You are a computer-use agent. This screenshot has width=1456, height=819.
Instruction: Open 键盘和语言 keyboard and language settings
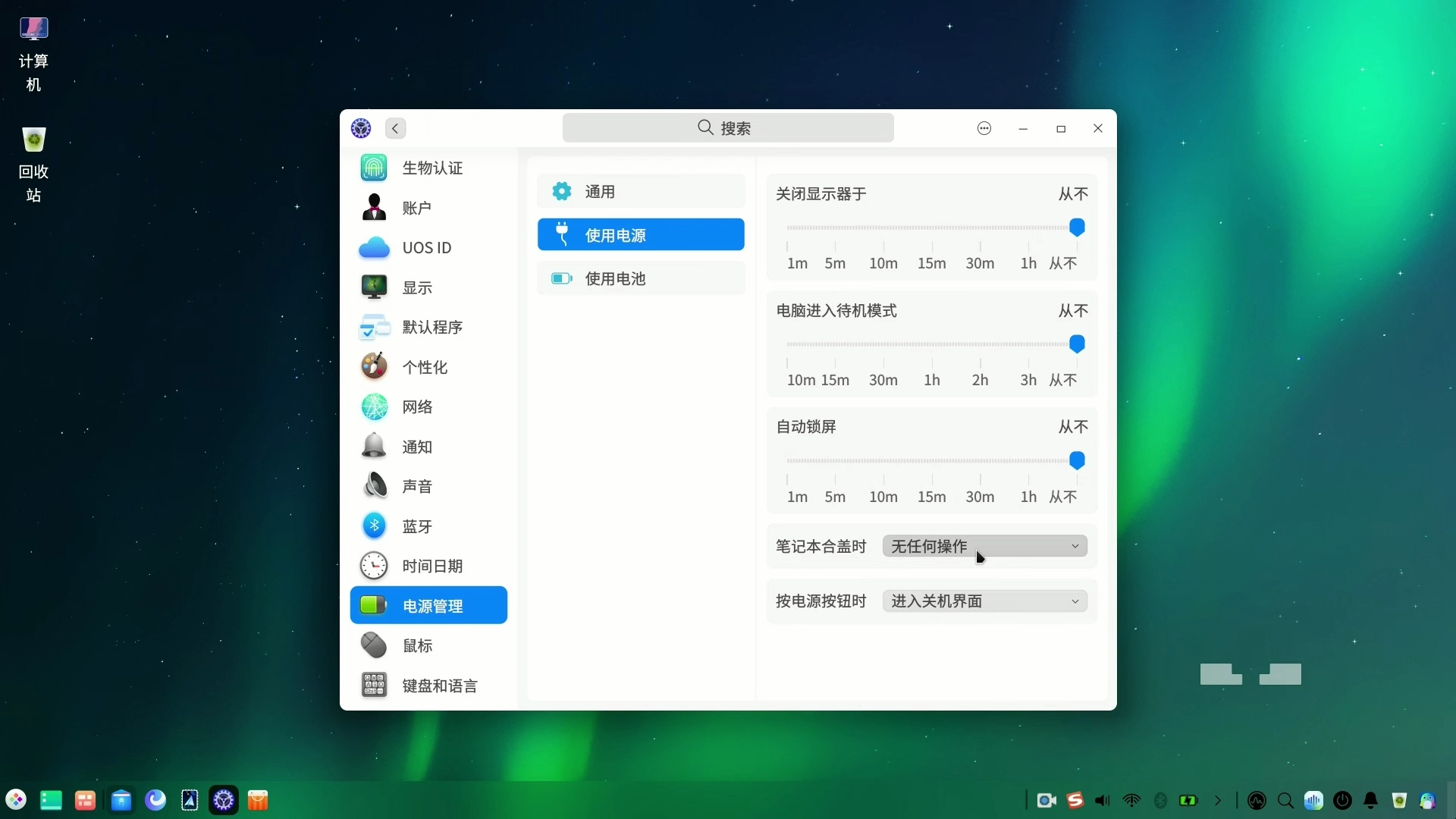pyautogui.click(x=428, y=686)
